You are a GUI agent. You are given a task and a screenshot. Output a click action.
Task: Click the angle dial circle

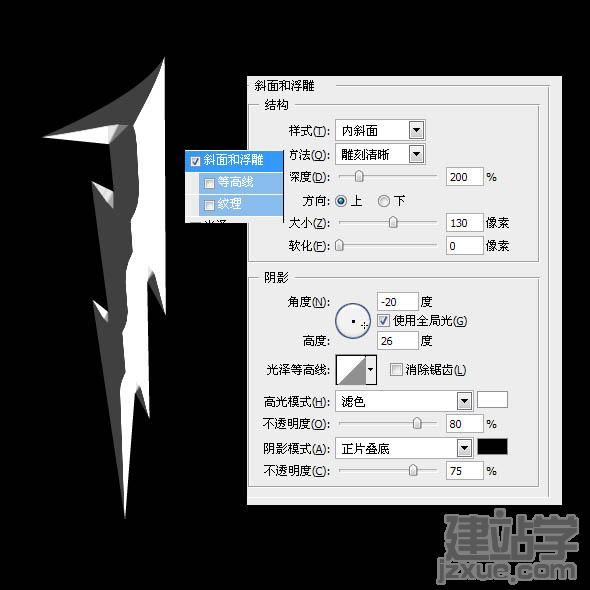click(353, 321)
